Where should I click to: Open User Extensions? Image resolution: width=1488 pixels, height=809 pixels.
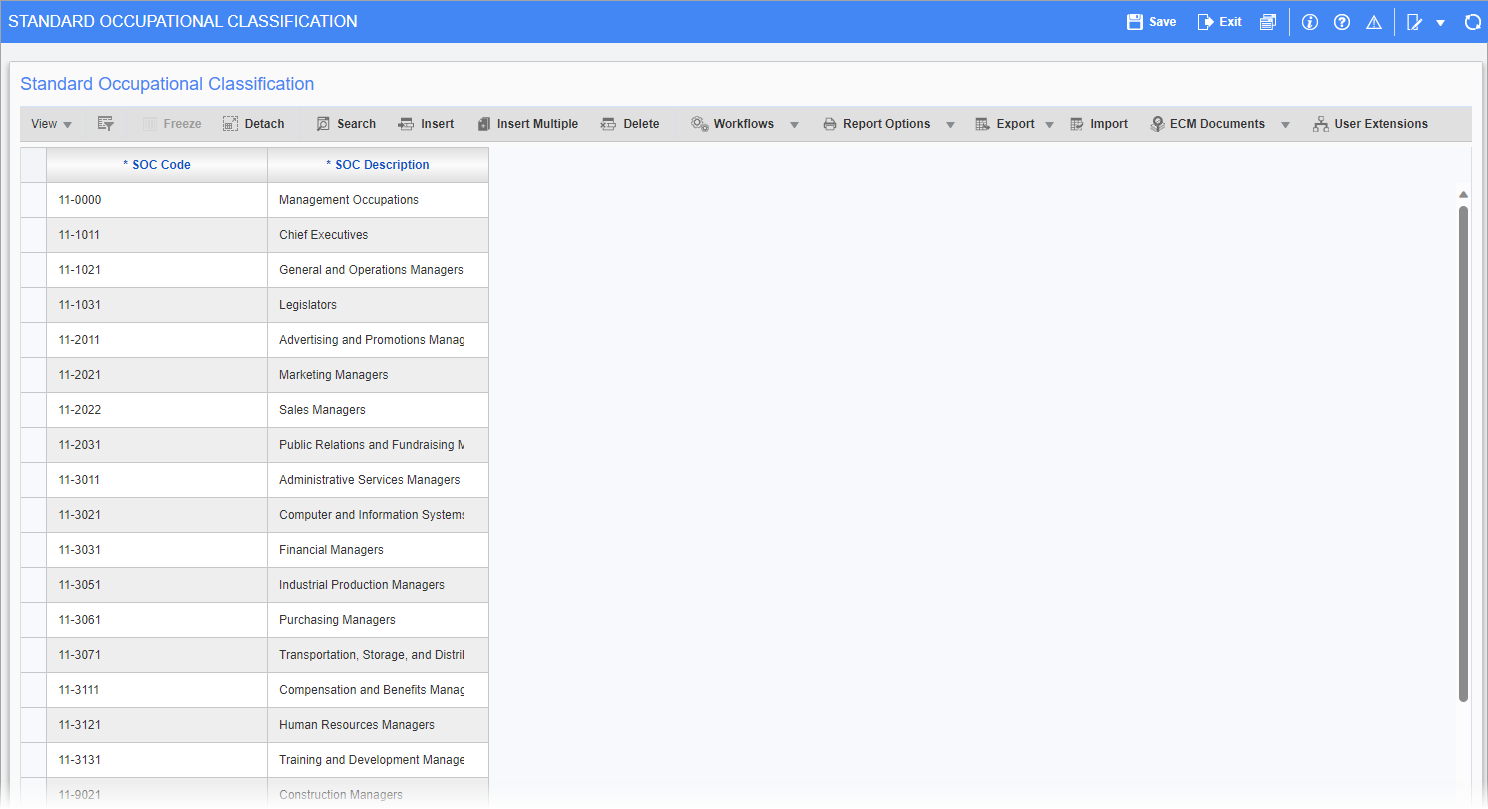click(x=1370, y=124)
